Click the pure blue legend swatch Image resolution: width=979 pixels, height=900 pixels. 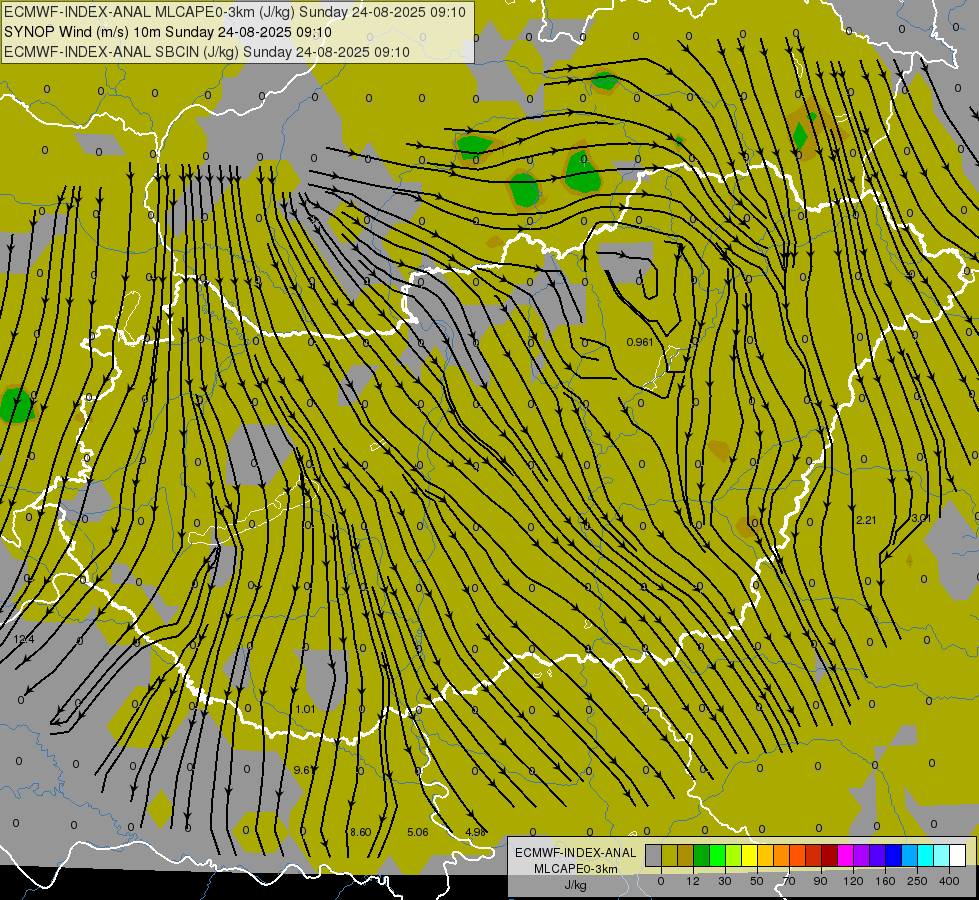click(894, 855)
